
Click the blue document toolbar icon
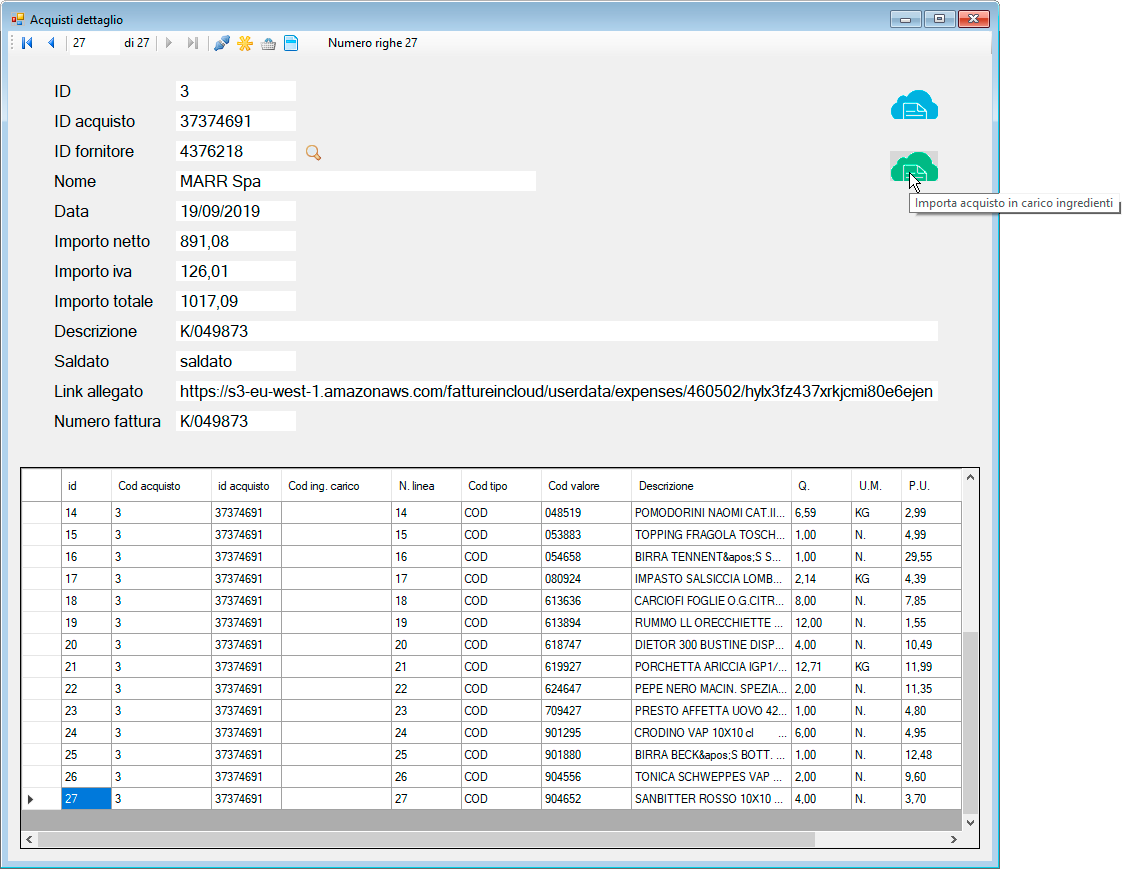click(291, 43)
